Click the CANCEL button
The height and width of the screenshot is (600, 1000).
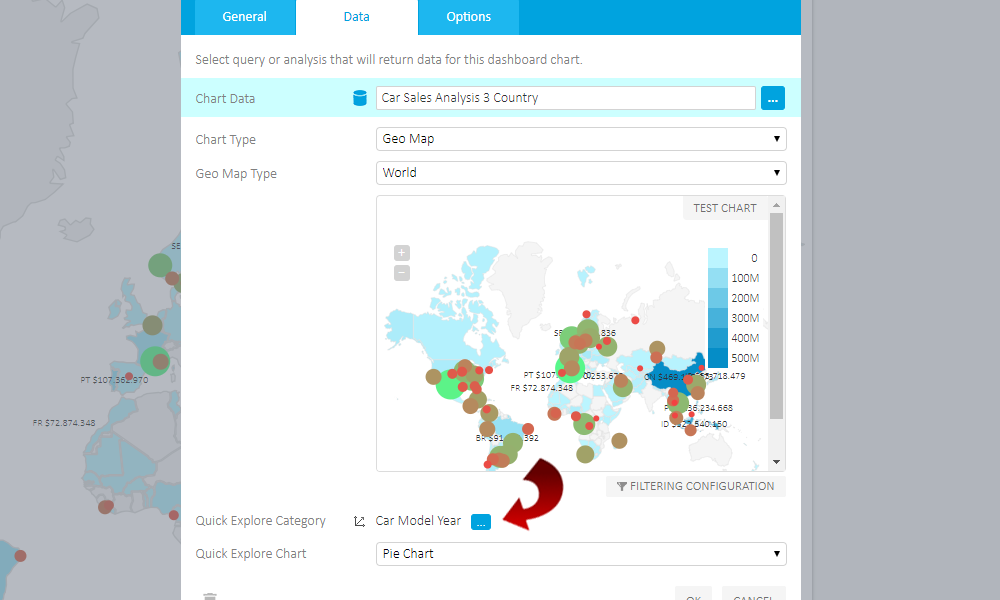(x=753, y=595)
